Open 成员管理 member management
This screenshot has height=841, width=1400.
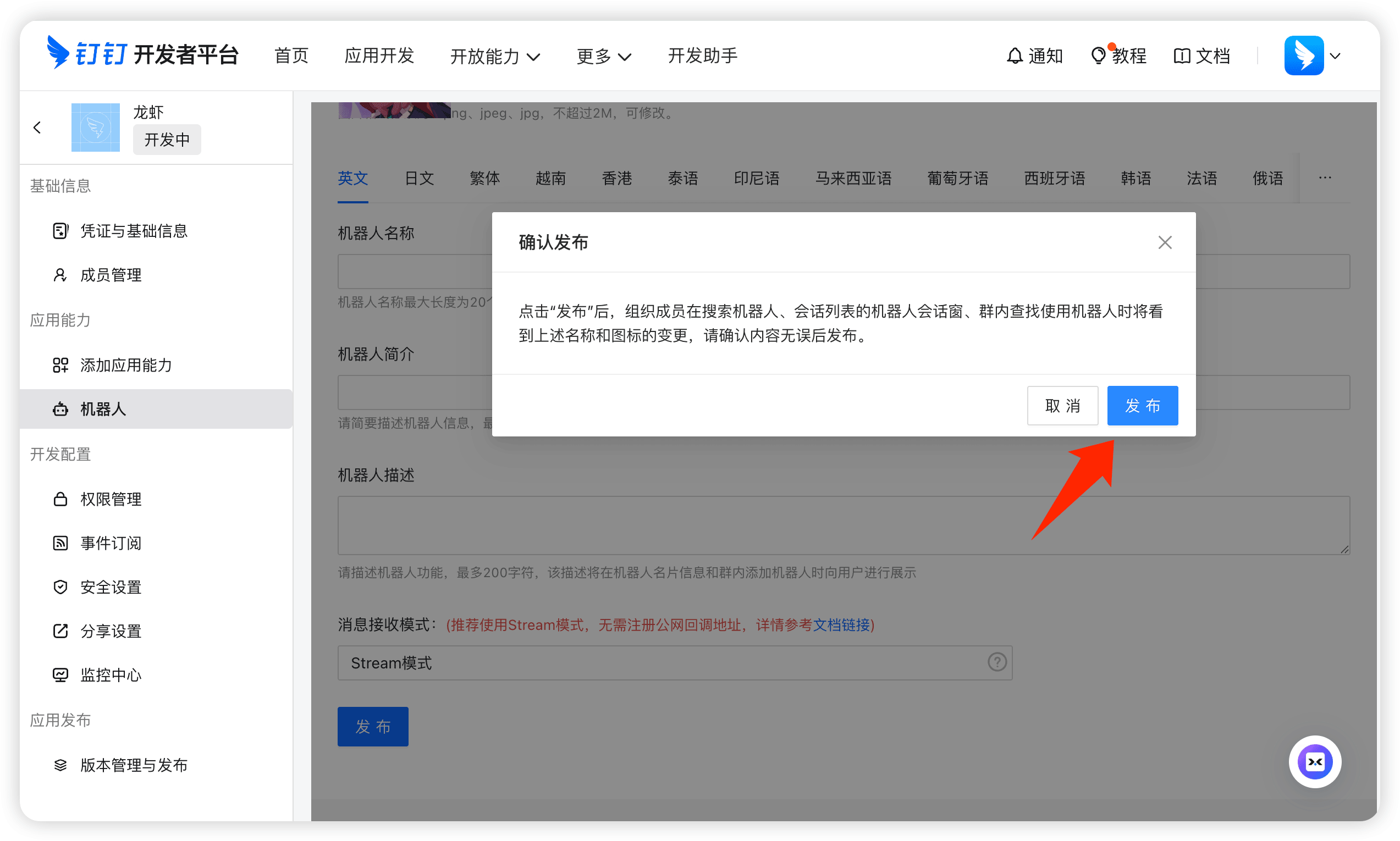111,275
